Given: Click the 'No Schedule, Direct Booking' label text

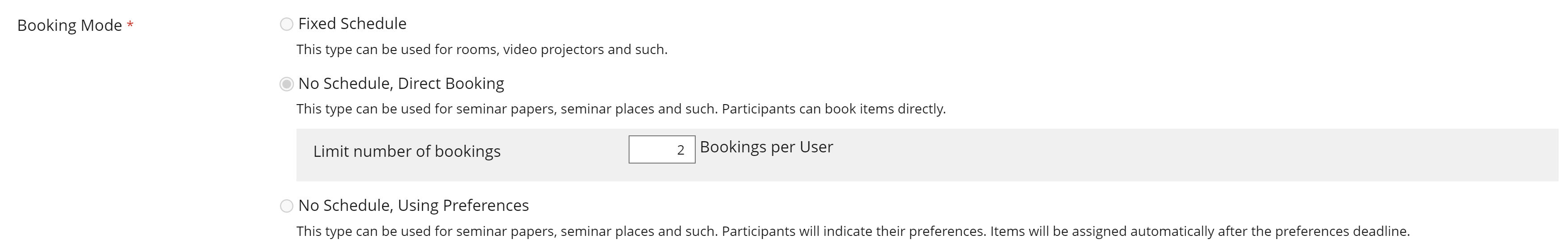Looking at the screenshot, I should [401, 84].
